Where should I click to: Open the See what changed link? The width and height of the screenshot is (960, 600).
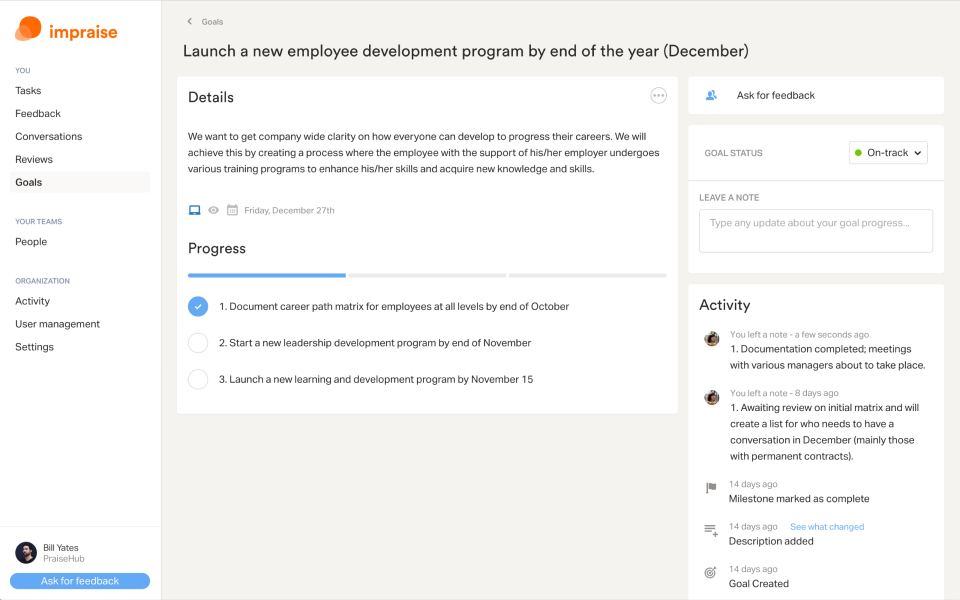pyautogui.click(x=827, y=527)
